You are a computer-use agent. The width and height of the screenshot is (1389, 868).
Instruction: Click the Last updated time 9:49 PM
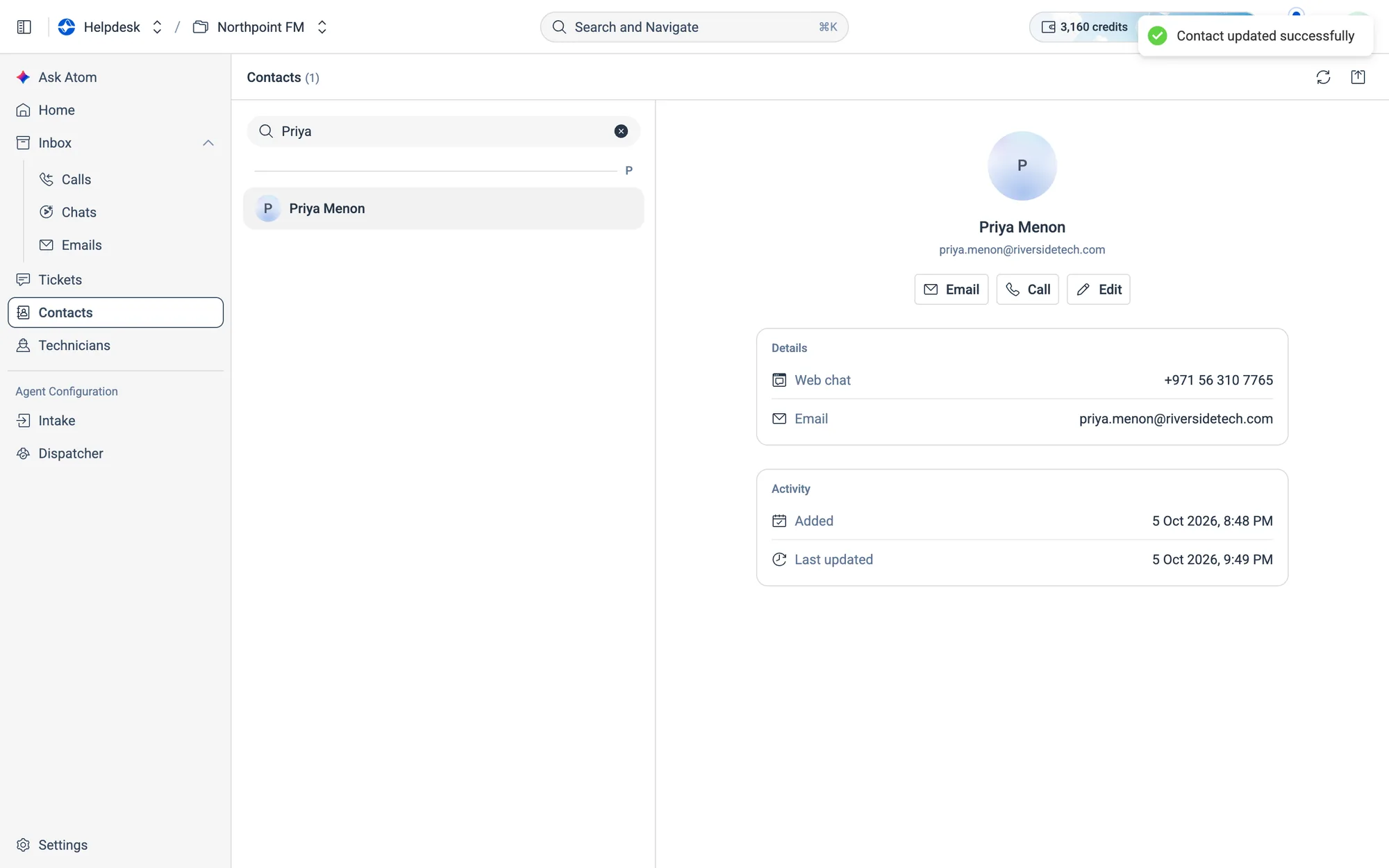(1248, 560)
